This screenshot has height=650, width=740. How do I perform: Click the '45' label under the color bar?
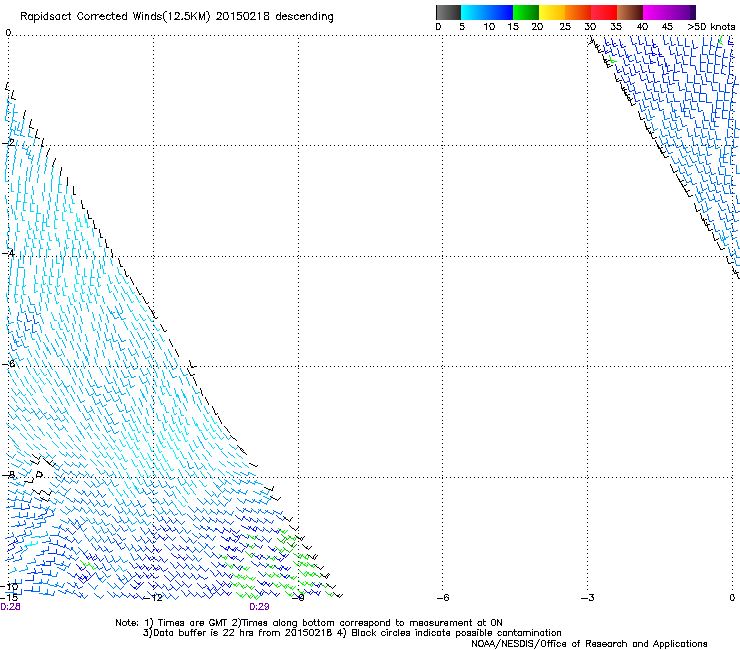coord(667,27)
